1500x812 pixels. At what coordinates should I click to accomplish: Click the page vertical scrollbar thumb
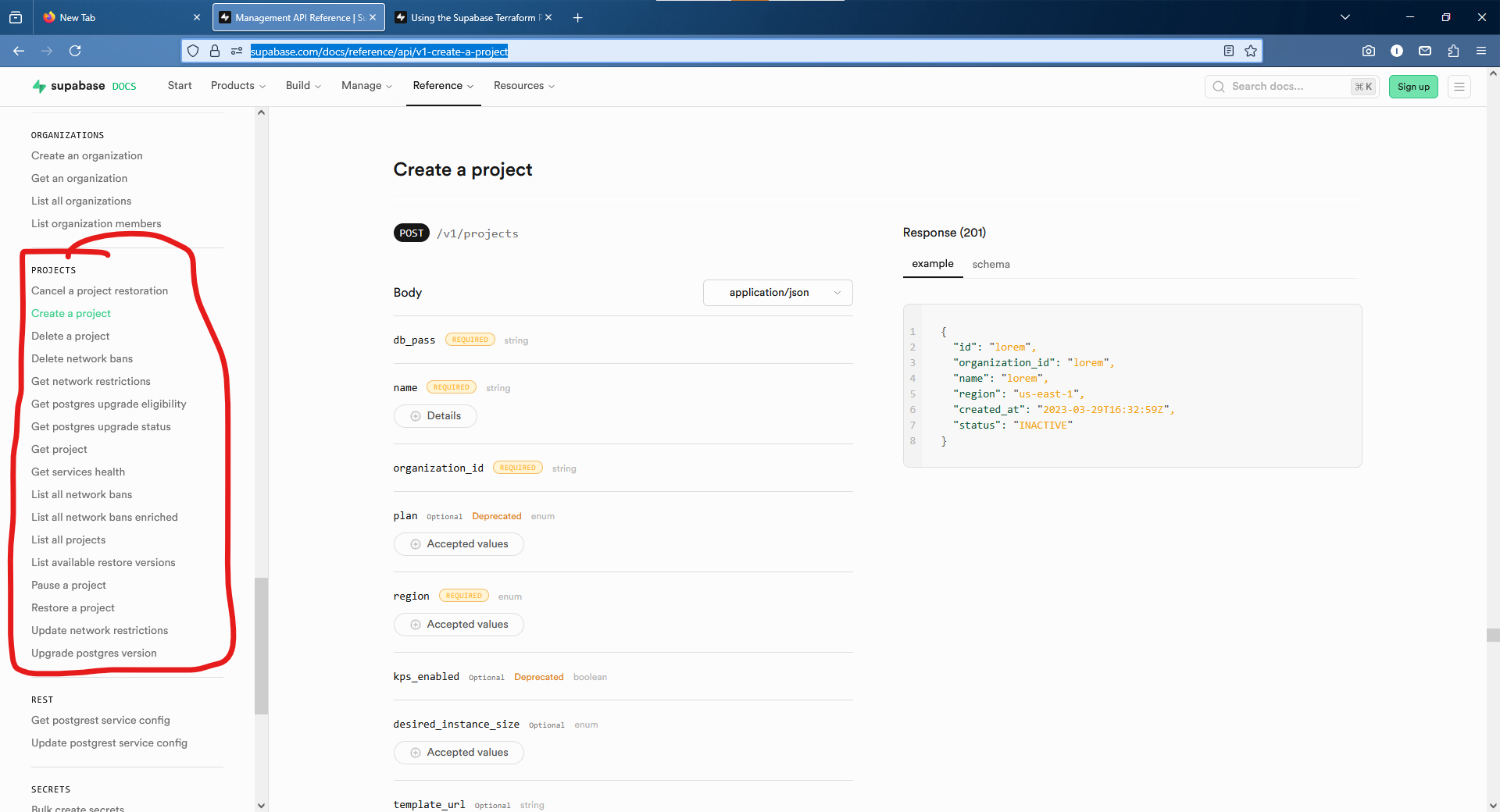tap(1493, 635)
